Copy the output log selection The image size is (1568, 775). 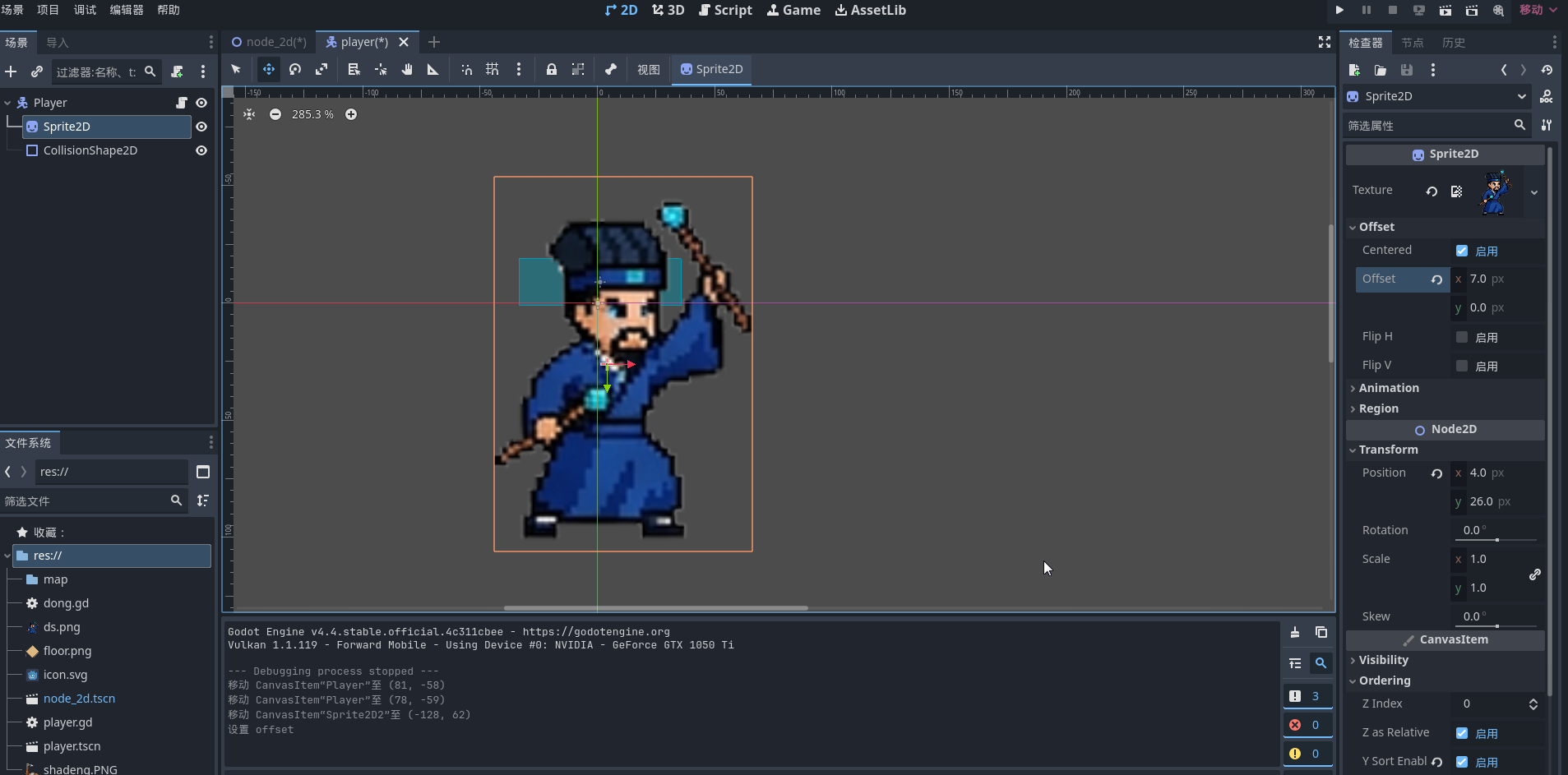(1321, 632)
